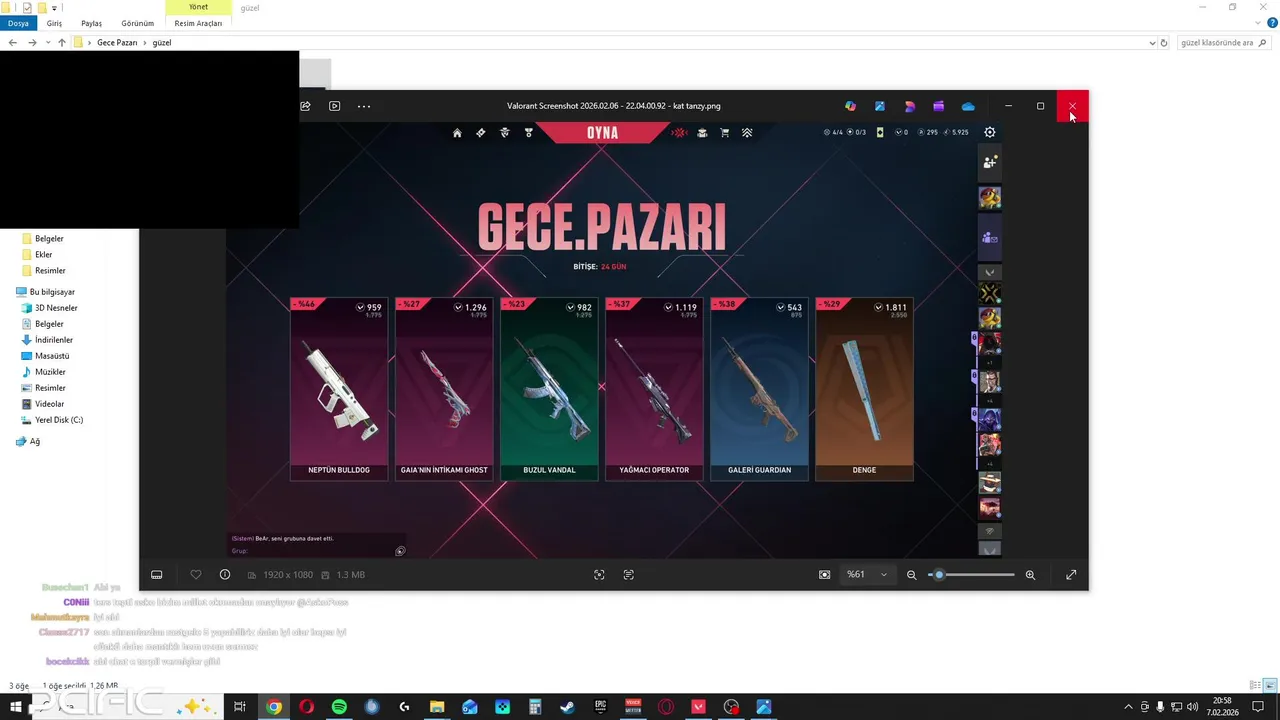Screen dimensions: 1280x720
Task: Refresh the Explorer folder view
Action: 1164,43
